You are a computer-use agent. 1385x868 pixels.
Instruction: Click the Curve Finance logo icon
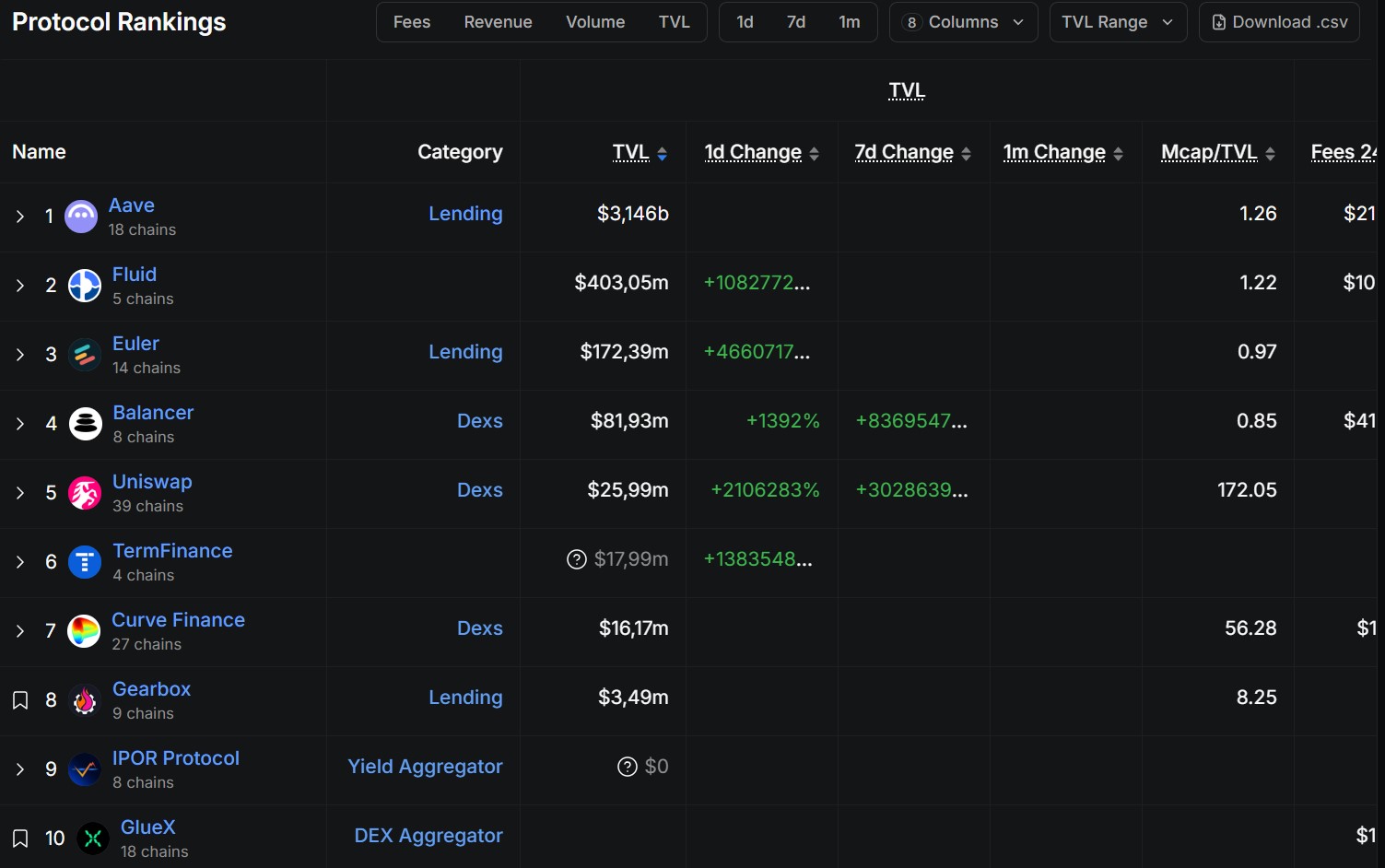pos(83,631)
